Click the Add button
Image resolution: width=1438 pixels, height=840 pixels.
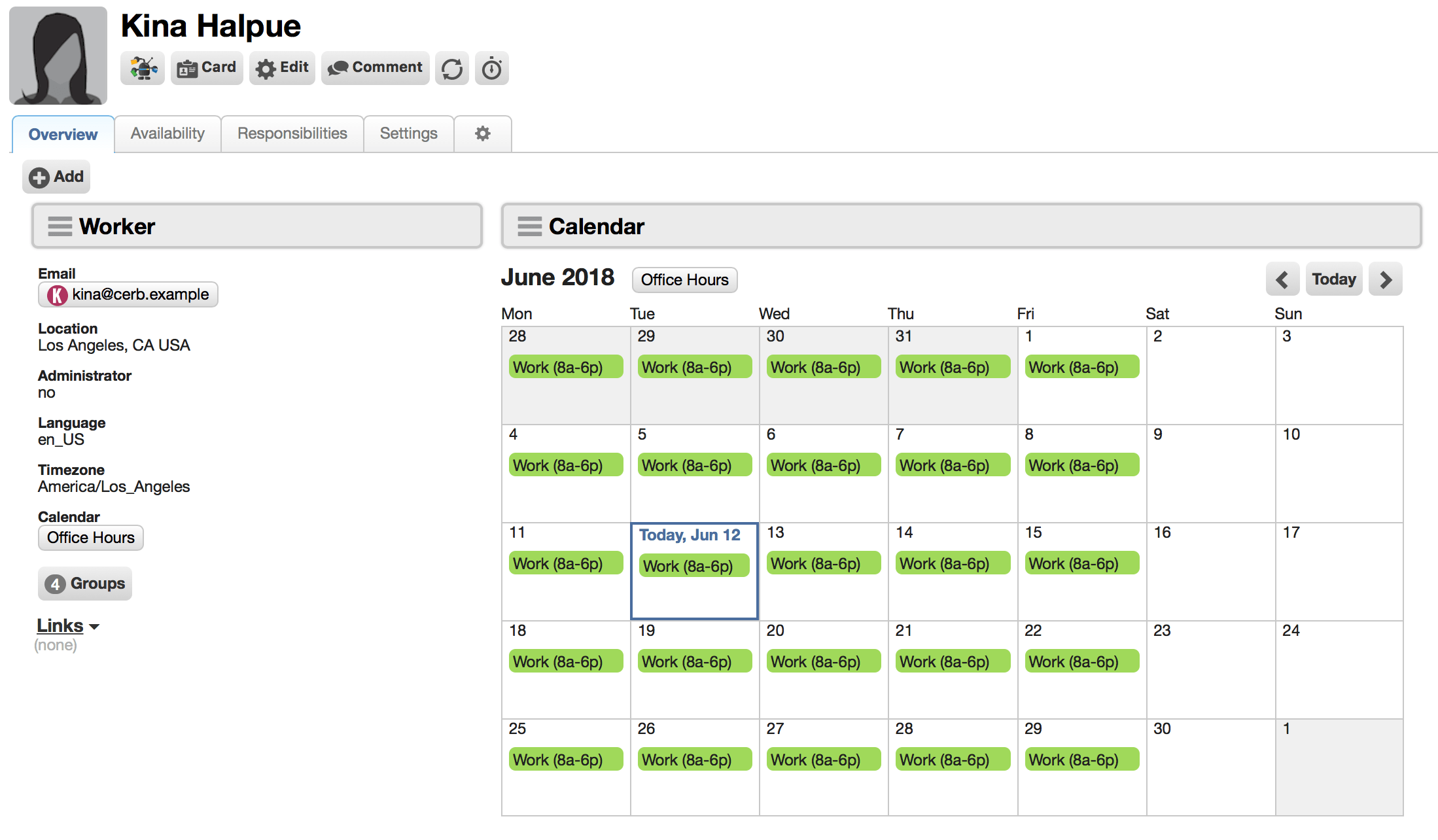[x=56, y=177]
